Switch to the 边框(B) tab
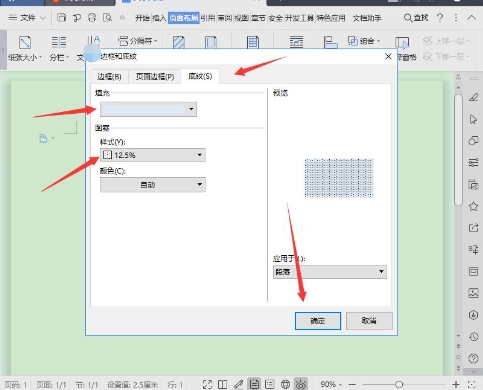 tap(109, 77)
